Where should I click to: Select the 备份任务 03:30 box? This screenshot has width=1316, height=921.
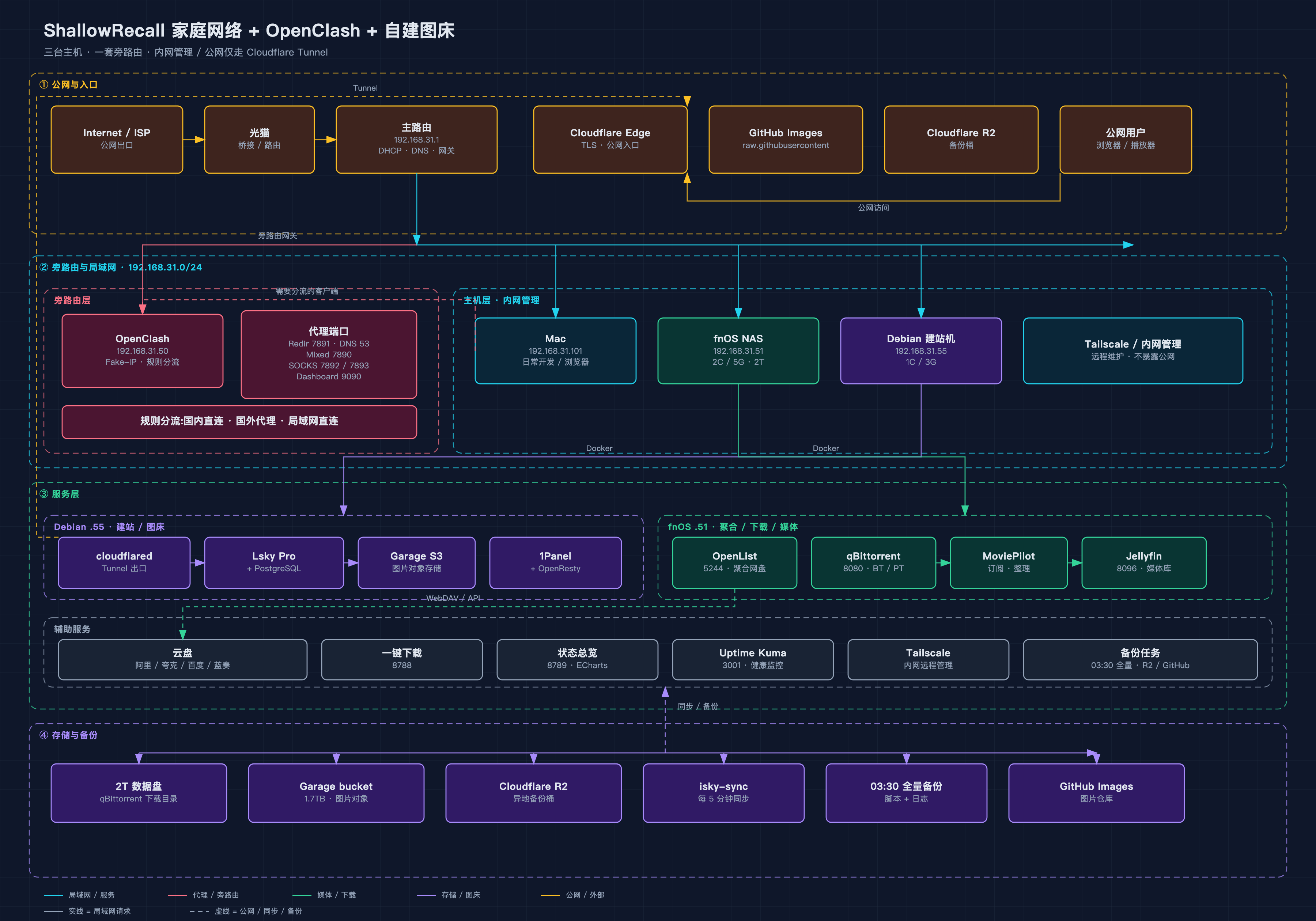(1140, 660)
